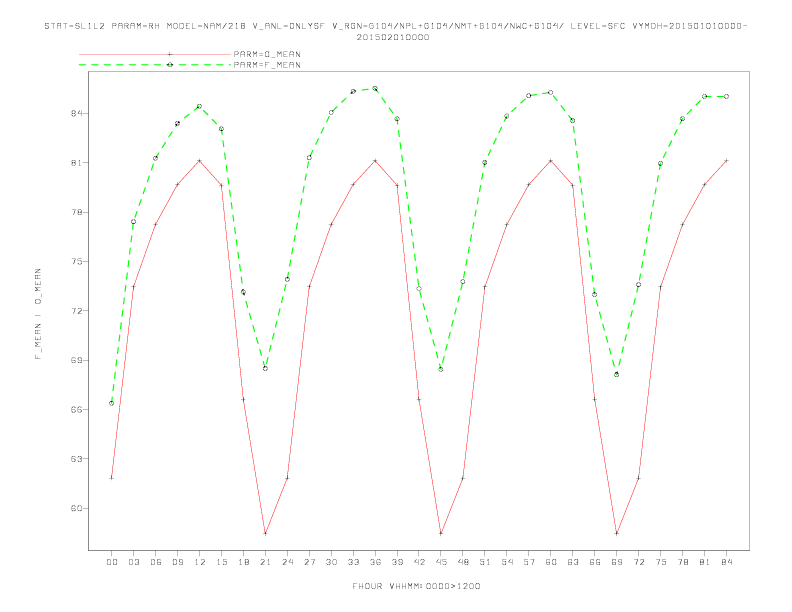Click y-axis tick label 75
Viewport: 792px width, 612px height.
76,262
